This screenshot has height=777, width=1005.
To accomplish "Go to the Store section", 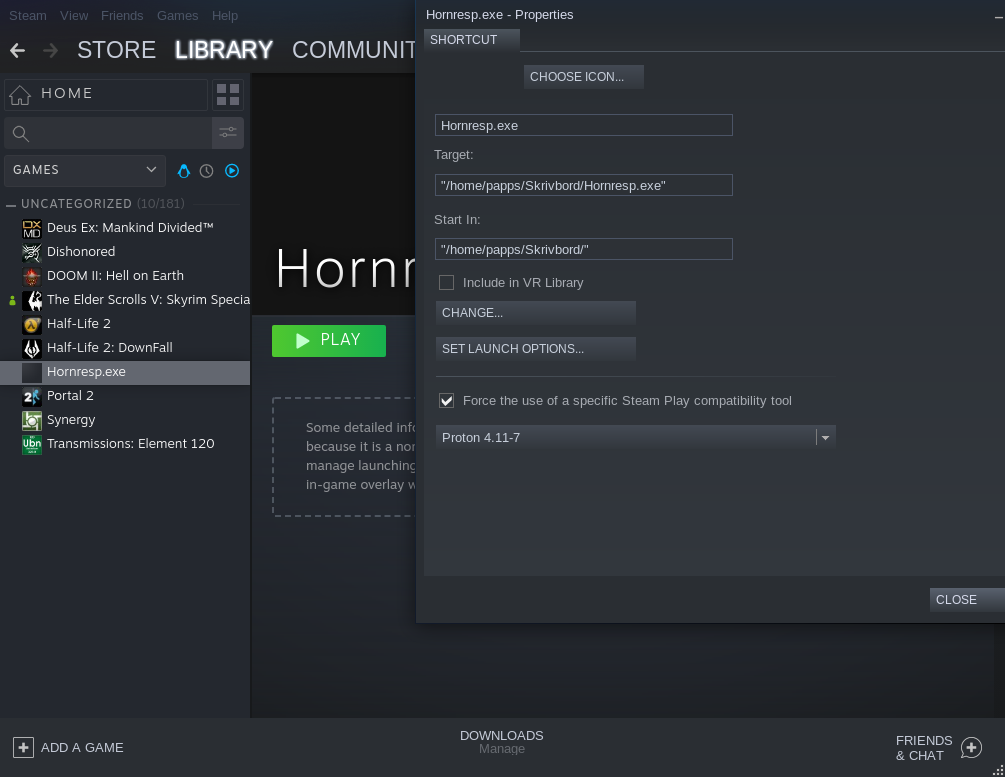I will 117,50.
